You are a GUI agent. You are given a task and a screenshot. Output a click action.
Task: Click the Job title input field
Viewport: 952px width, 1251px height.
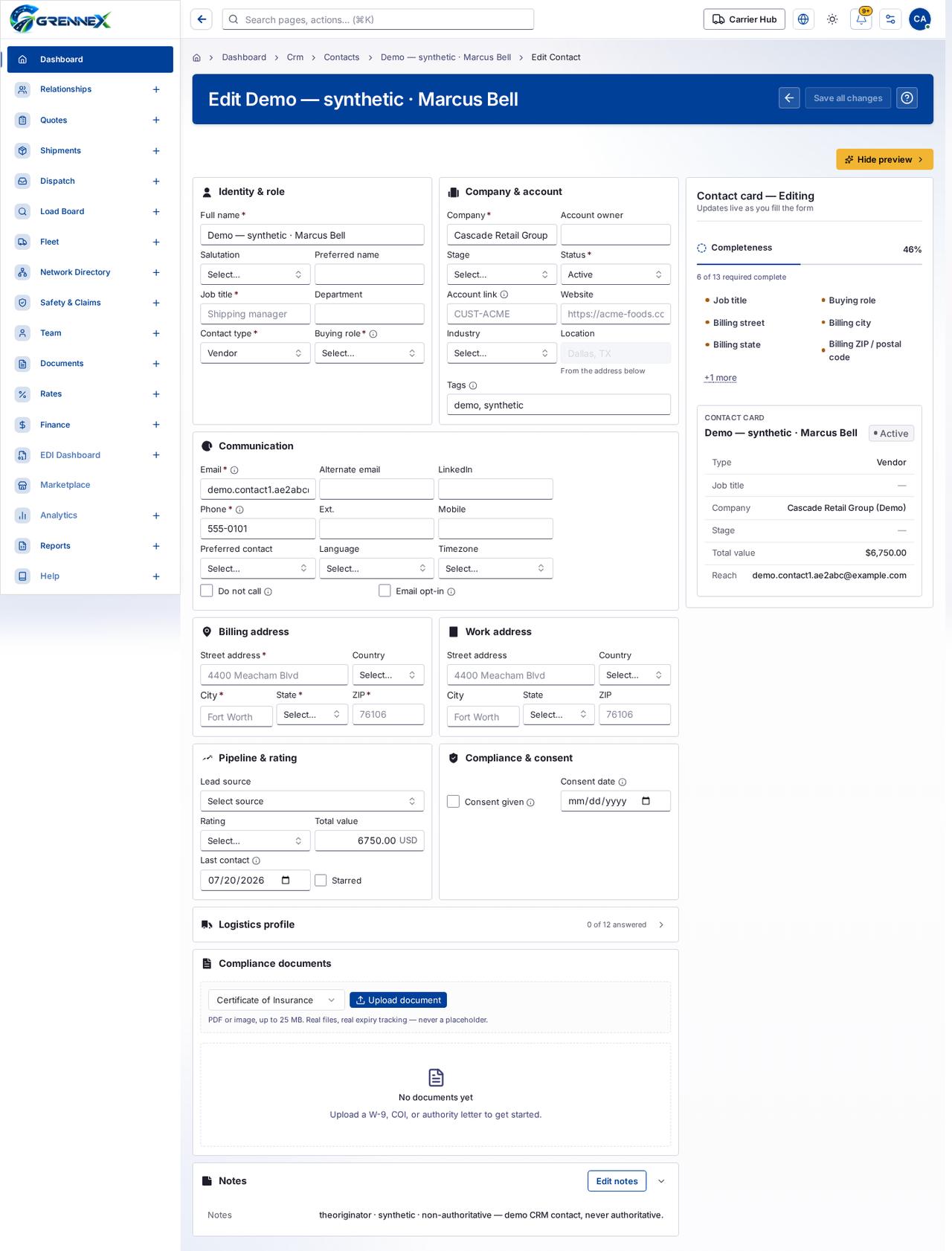pyautogui.click(x=255, y=314)
